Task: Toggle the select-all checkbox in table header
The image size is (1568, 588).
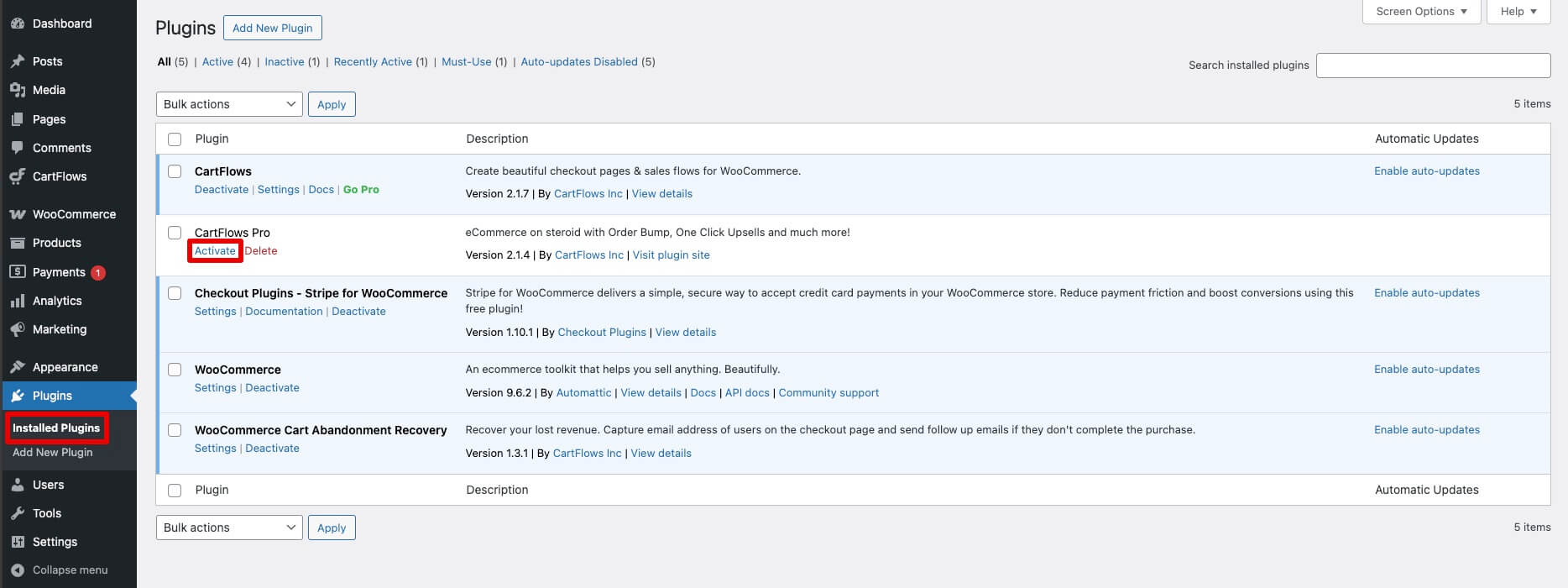Action: click(x=175, y=139)
